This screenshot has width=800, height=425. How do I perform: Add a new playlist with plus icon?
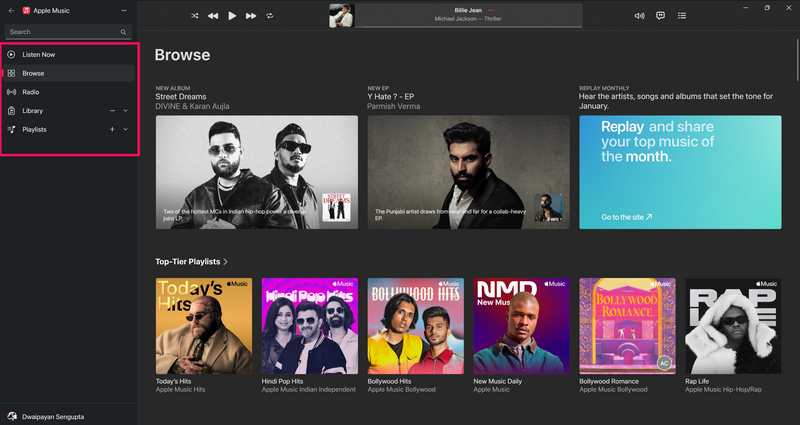112,129
